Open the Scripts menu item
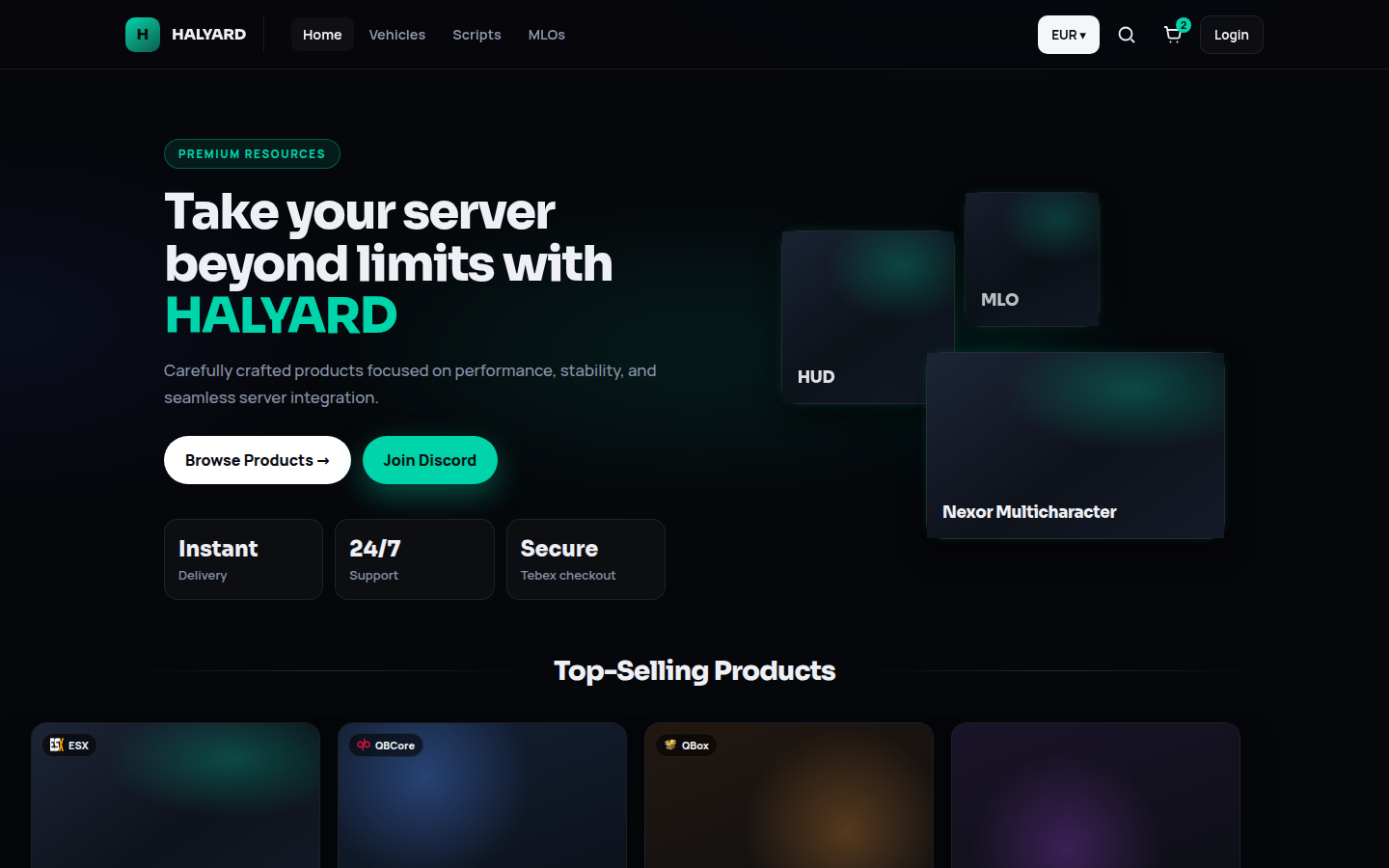 pos(477,35)
